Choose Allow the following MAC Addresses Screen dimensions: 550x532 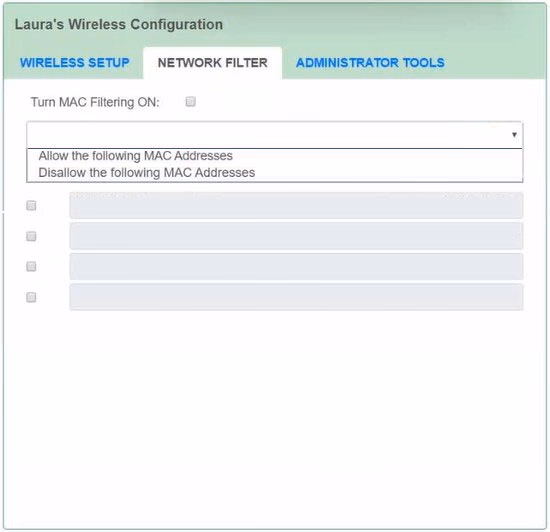point(135,156)
